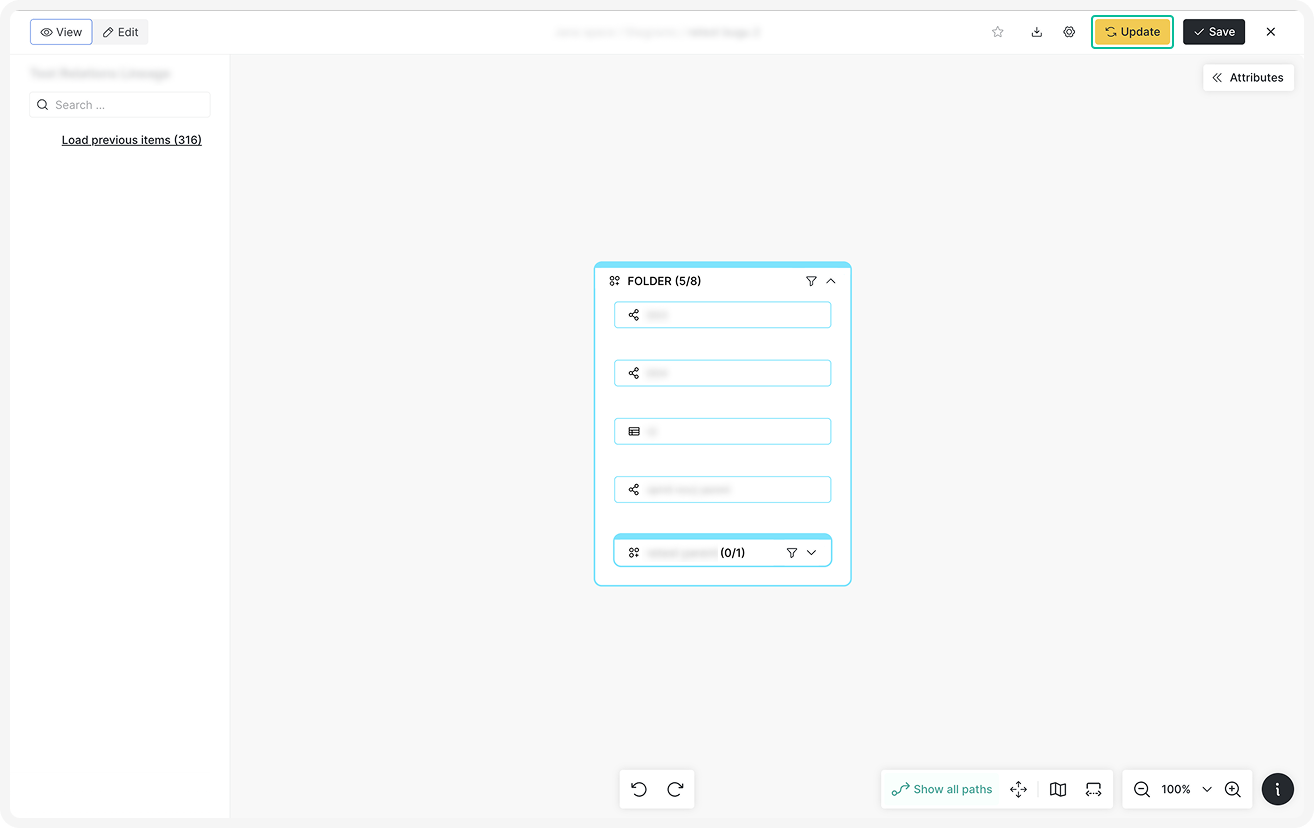Open the 100% zoom level dropdown
Screen dimensions: 1314x828
[x=1206, y=789]
